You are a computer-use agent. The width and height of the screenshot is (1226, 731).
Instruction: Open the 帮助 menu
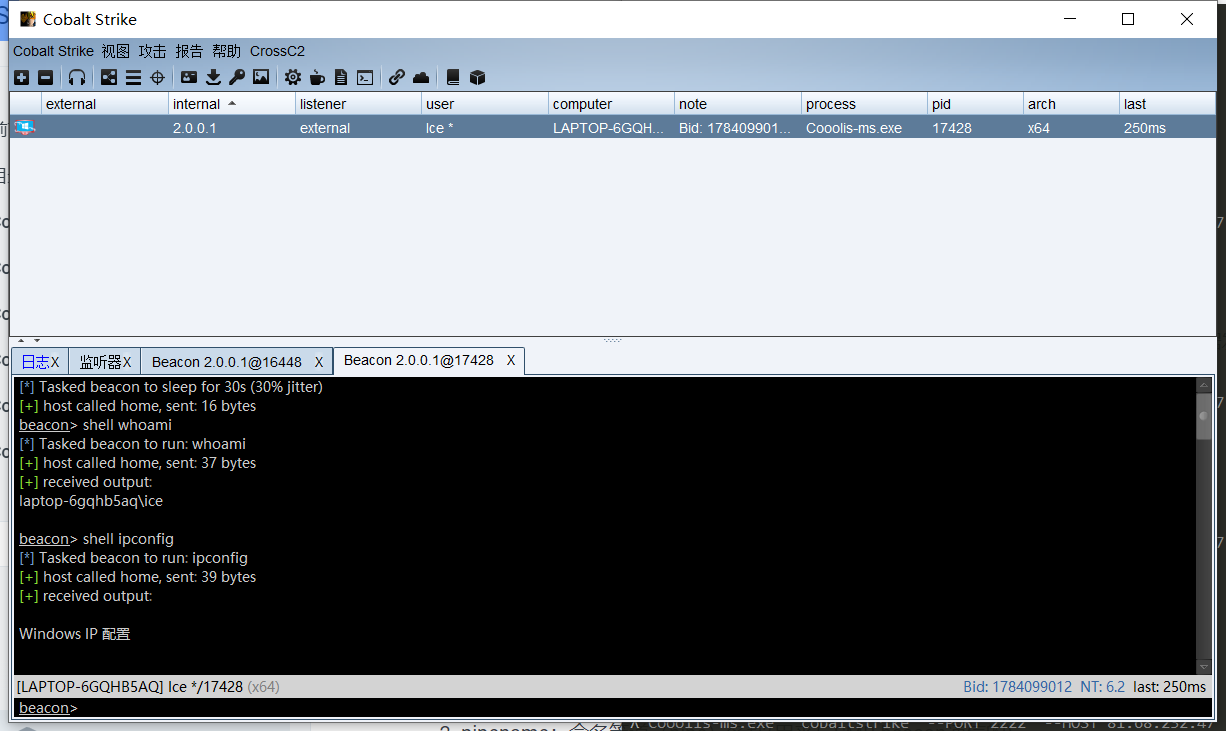[x=226, y=51]
